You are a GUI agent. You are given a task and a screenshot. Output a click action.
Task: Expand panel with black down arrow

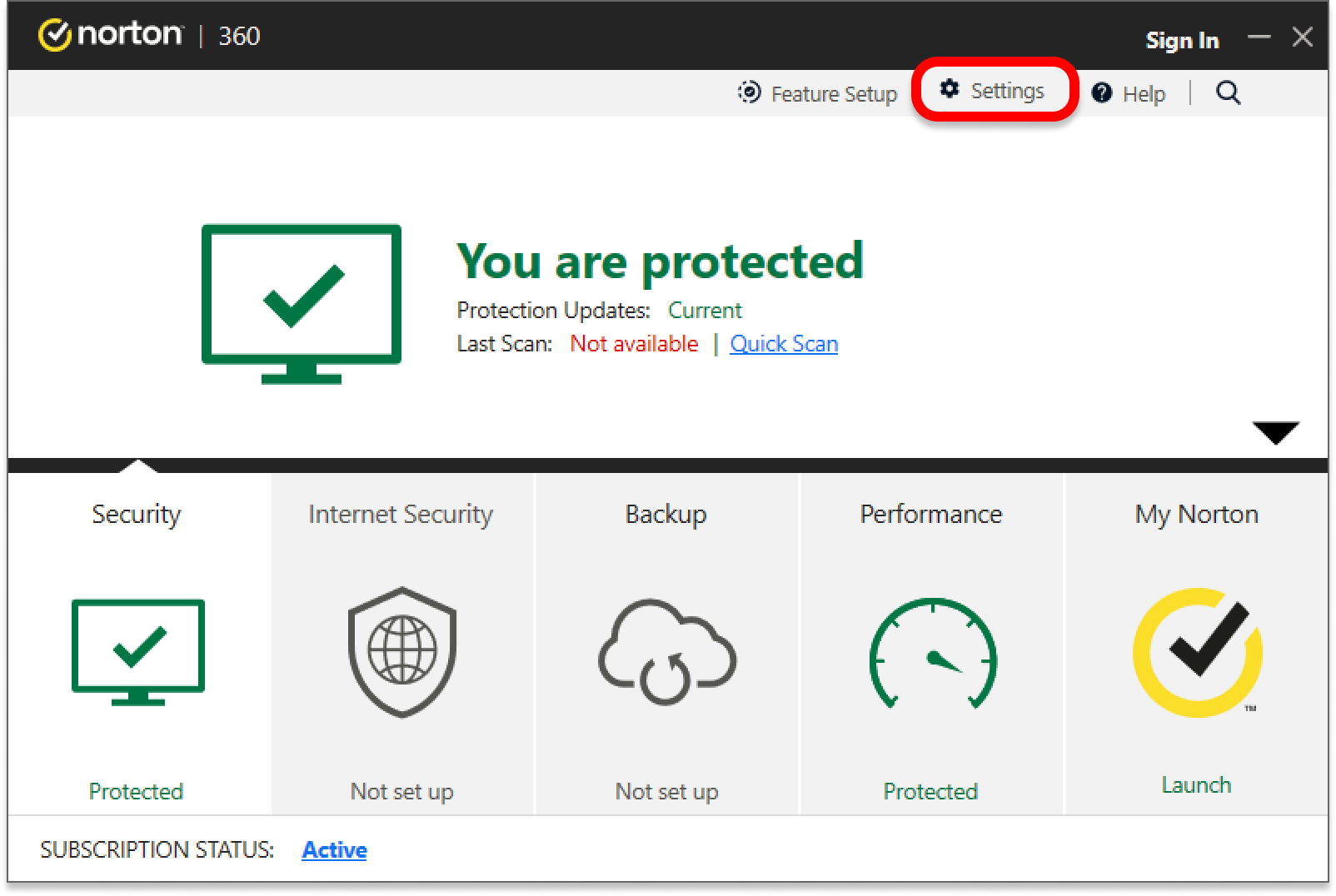1275,433
